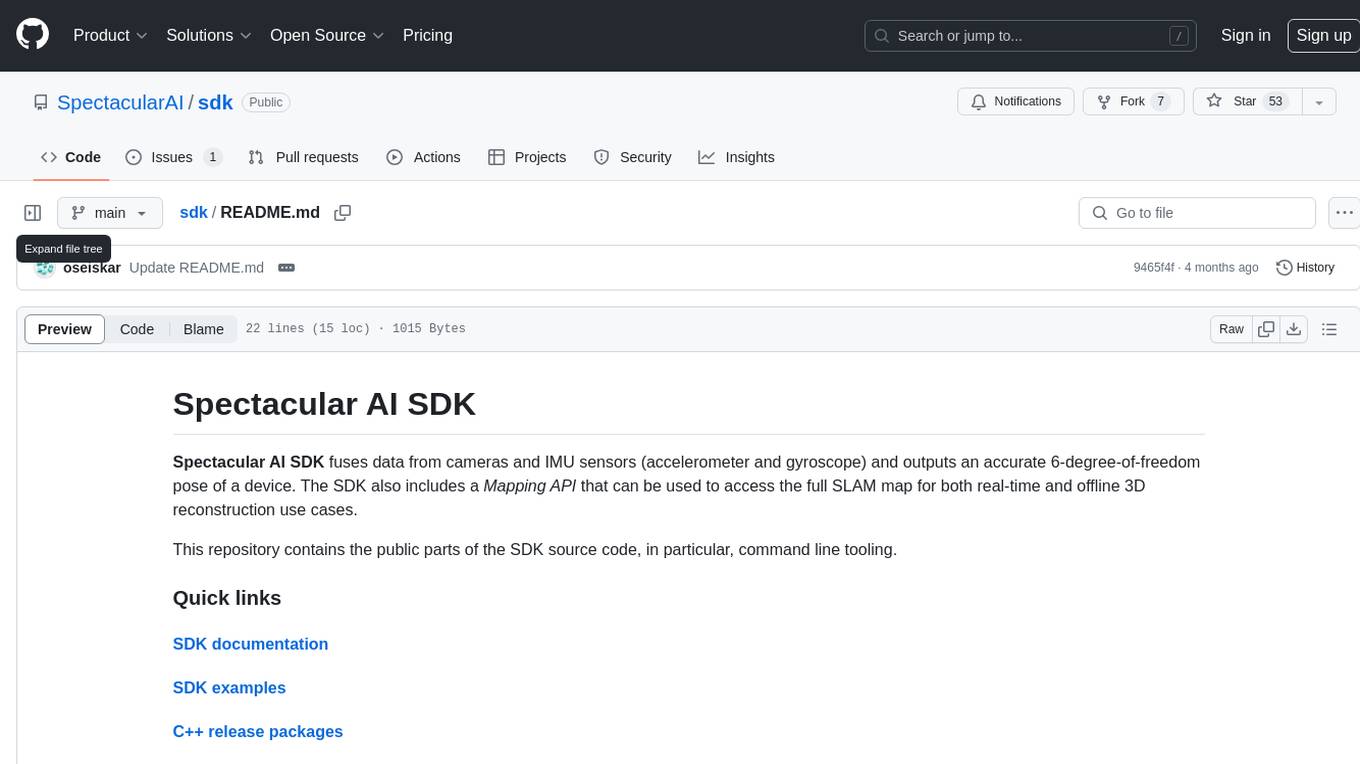
Task: Select the Blame view
Action: pos(203,329)
